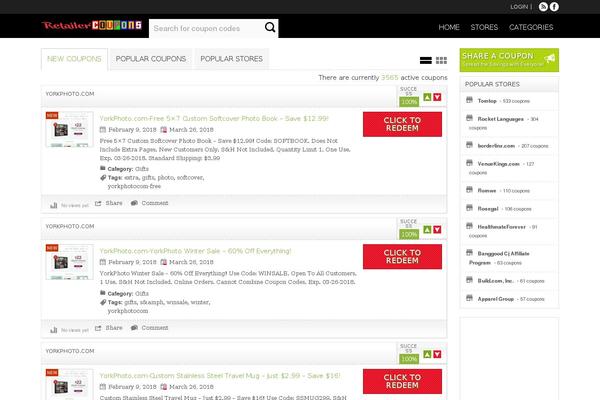Screen dimensions: 600x400
Task: Open the Apparel Group store link
Action: [x=496, y=299]
